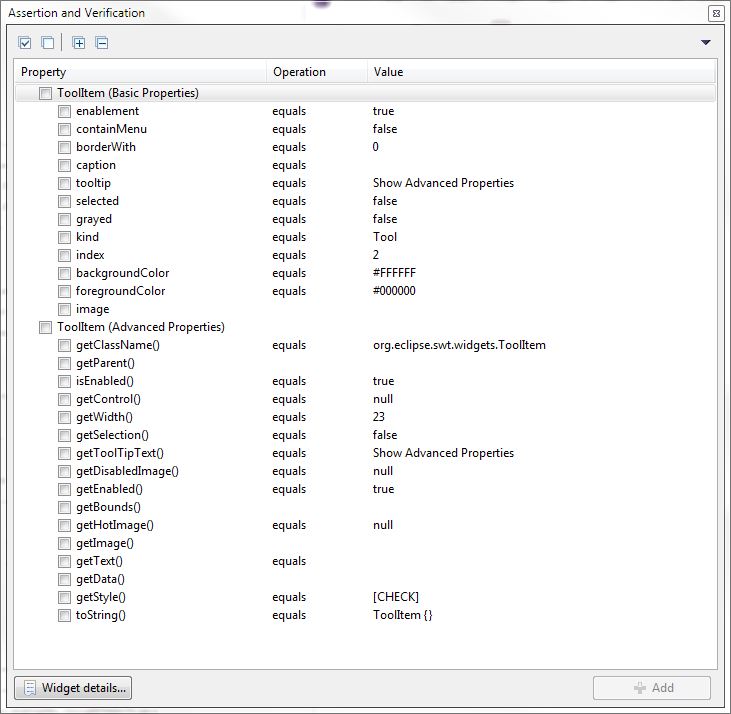Check the ToolItem (Basic Properties) group checkbox
Screen dimensions: 731x714
click(45, 93)
